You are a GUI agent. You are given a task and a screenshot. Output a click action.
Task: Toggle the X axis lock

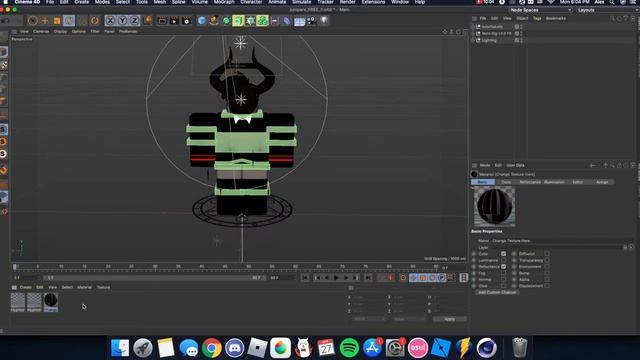tap(110, 20)
